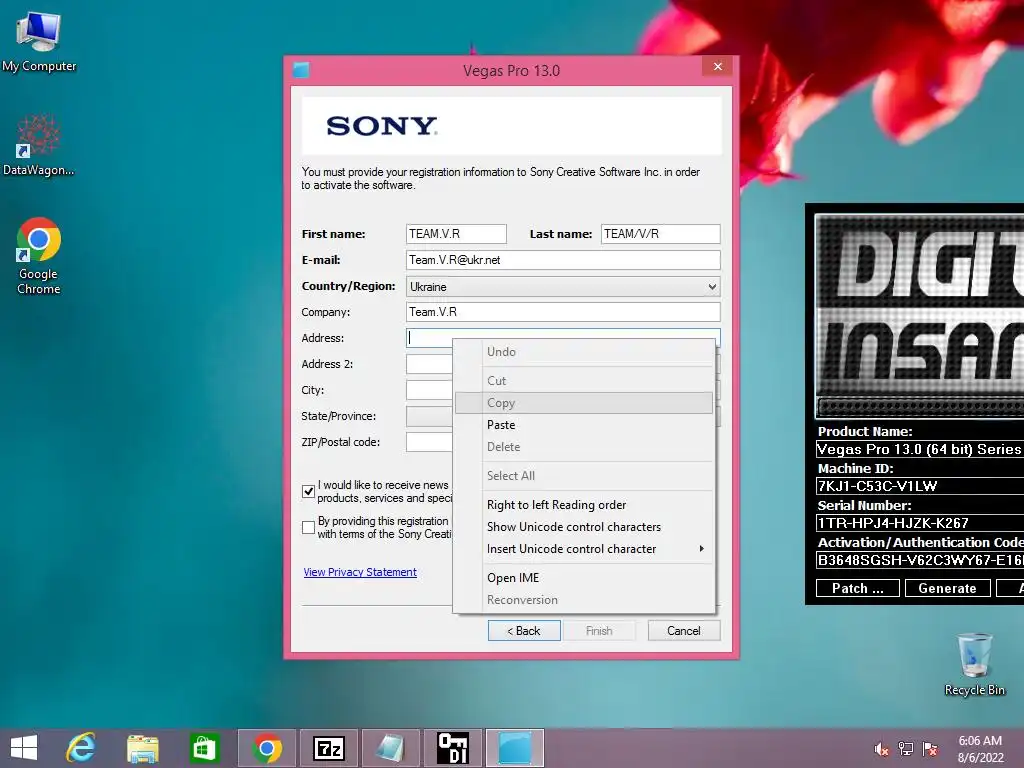Click the greyed Finish button

coord(599,630)
